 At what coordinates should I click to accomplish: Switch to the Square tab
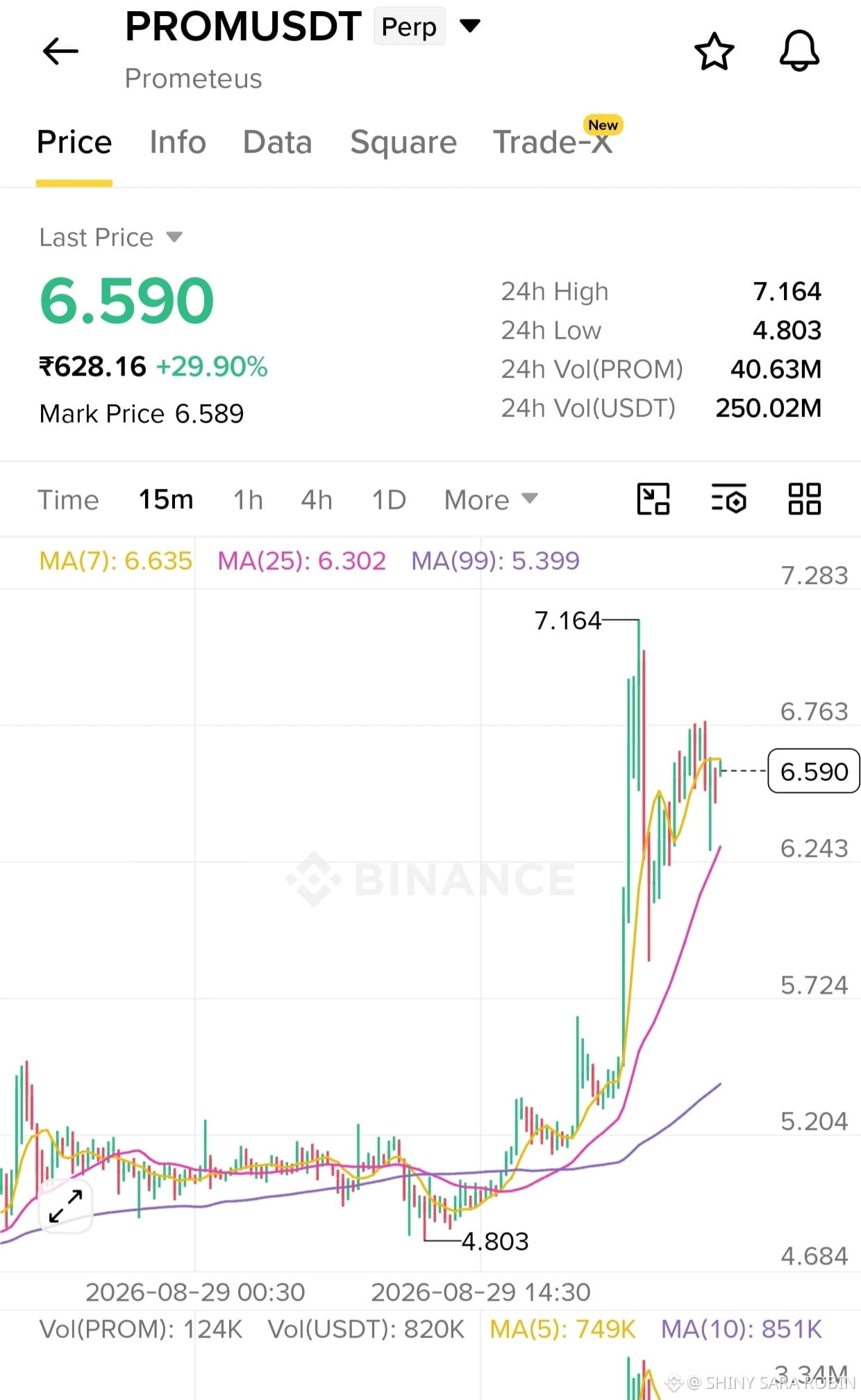click(x=403, y=142)
